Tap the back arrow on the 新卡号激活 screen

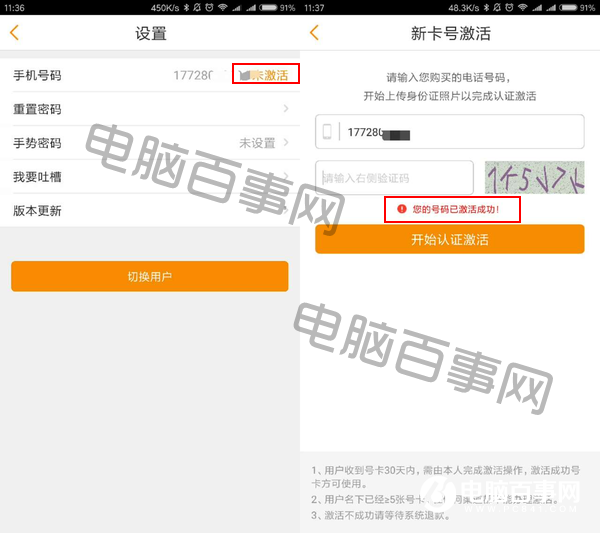(x=314, y=33)
